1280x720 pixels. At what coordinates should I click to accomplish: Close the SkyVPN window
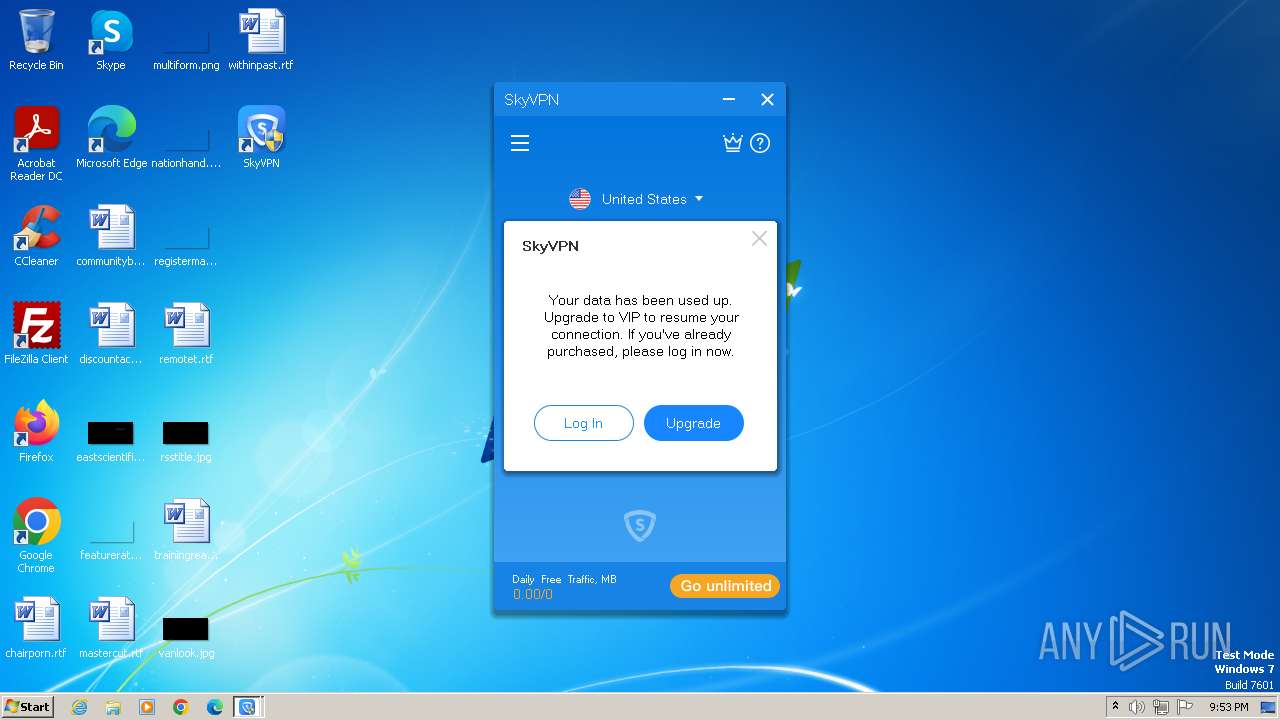(767, 99)
